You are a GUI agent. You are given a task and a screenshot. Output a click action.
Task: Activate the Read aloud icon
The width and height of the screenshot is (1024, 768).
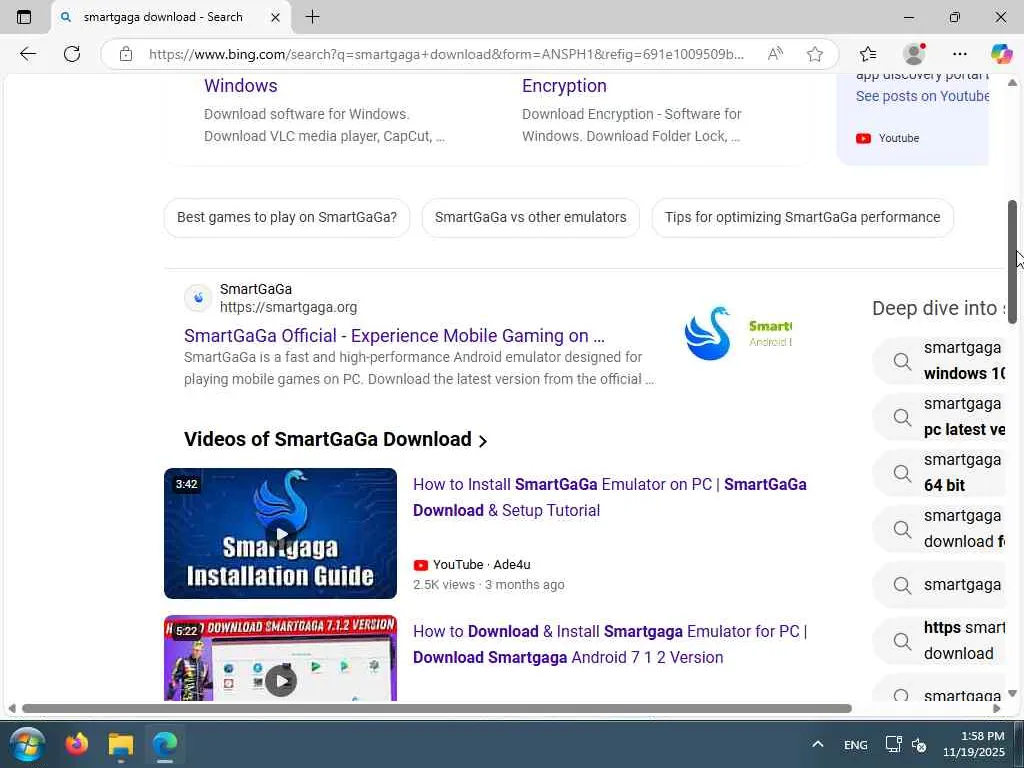[x=775, y=54]
